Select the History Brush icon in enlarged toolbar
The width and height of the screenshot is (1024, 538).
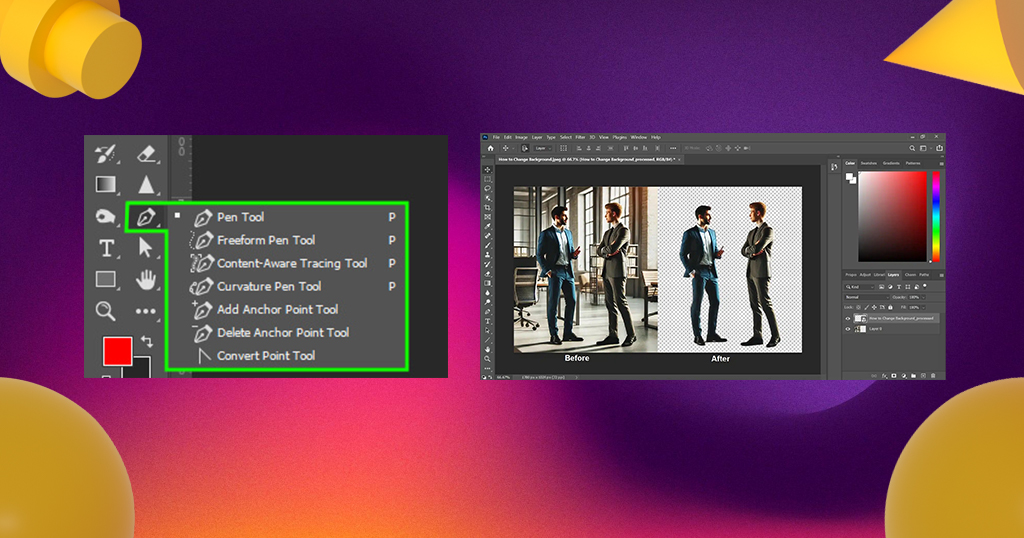105,154
